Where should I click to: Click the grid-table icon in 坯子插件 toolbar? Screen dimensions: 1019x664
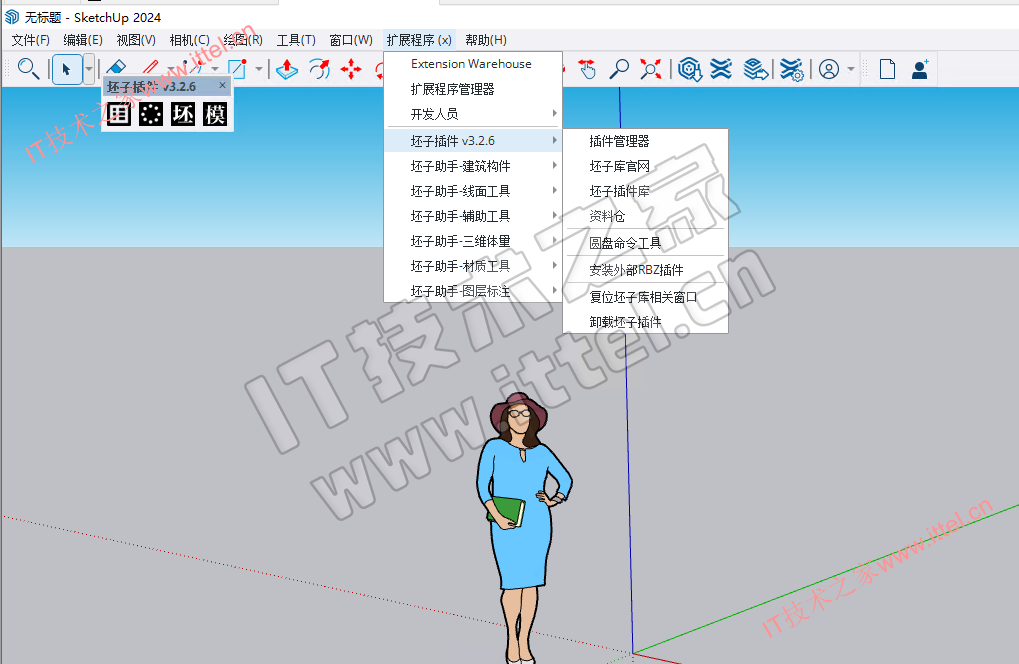pos(119,114)
